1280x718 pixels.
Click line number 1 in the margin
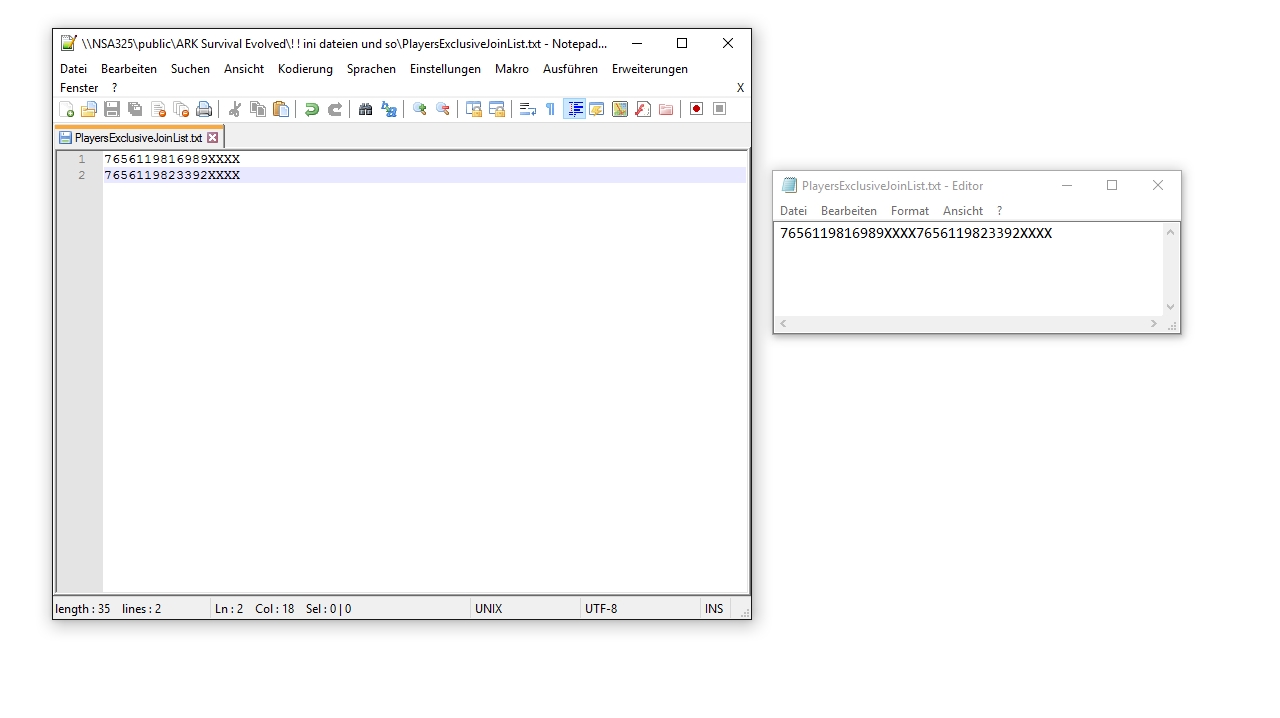[82, 159]
